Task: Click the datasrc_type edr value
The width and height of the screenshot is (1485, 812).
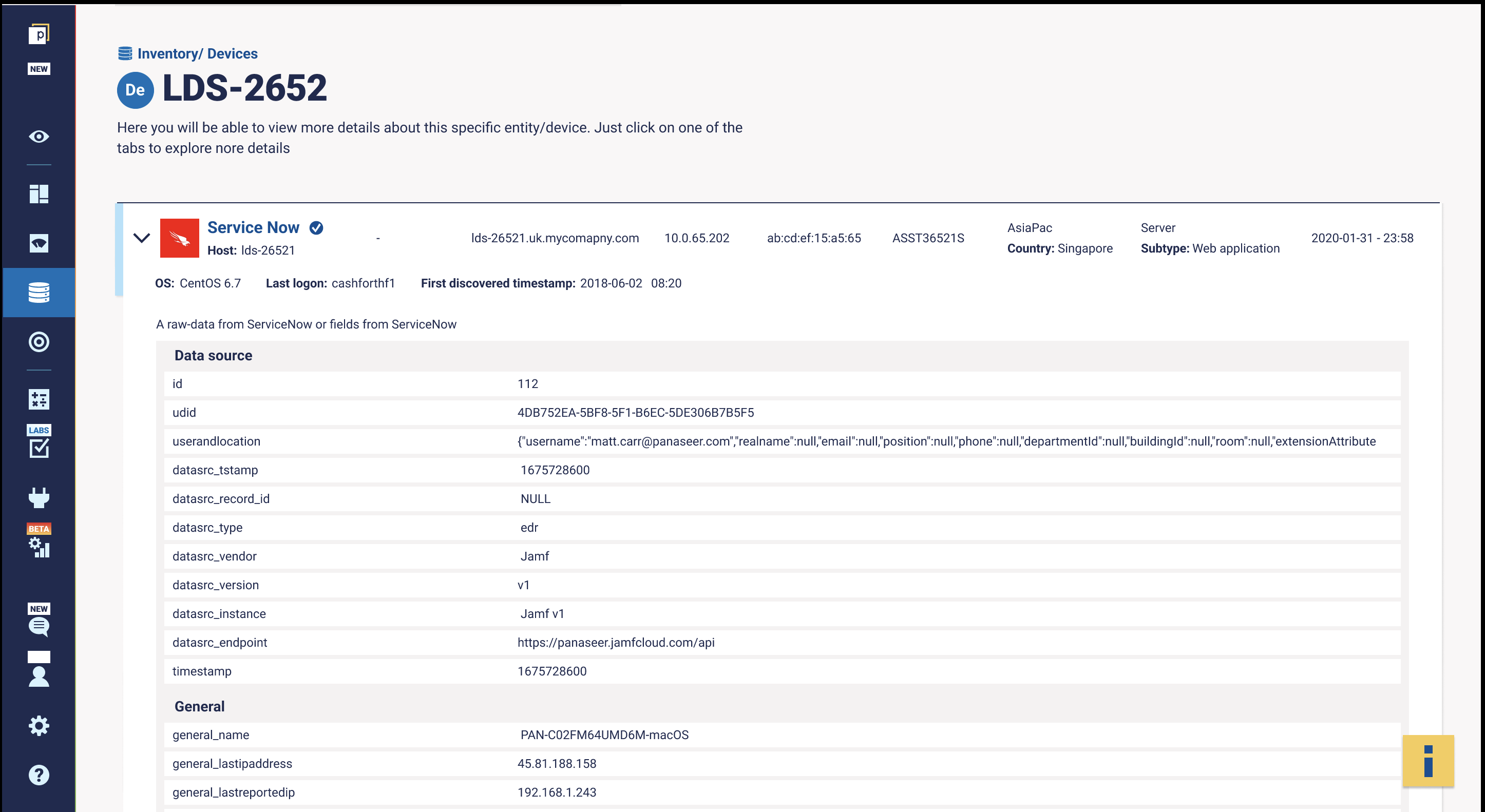Action: 528,528
